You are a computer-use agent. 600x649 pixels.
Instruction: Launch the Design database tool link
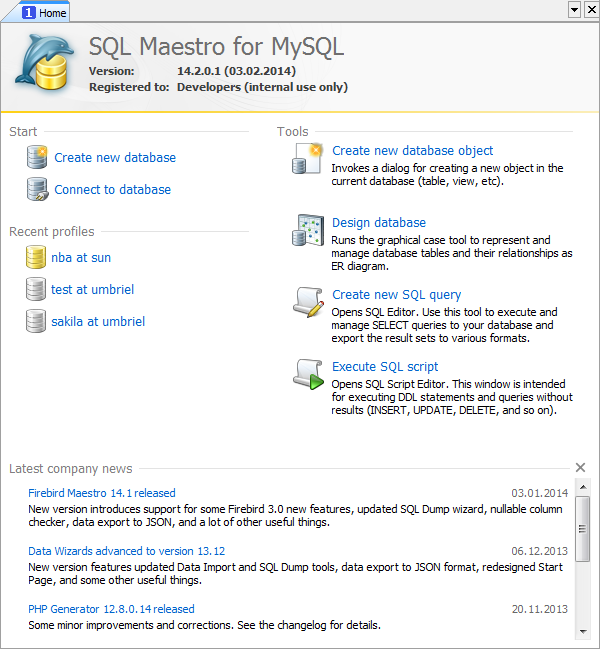[x=379, y=223]
